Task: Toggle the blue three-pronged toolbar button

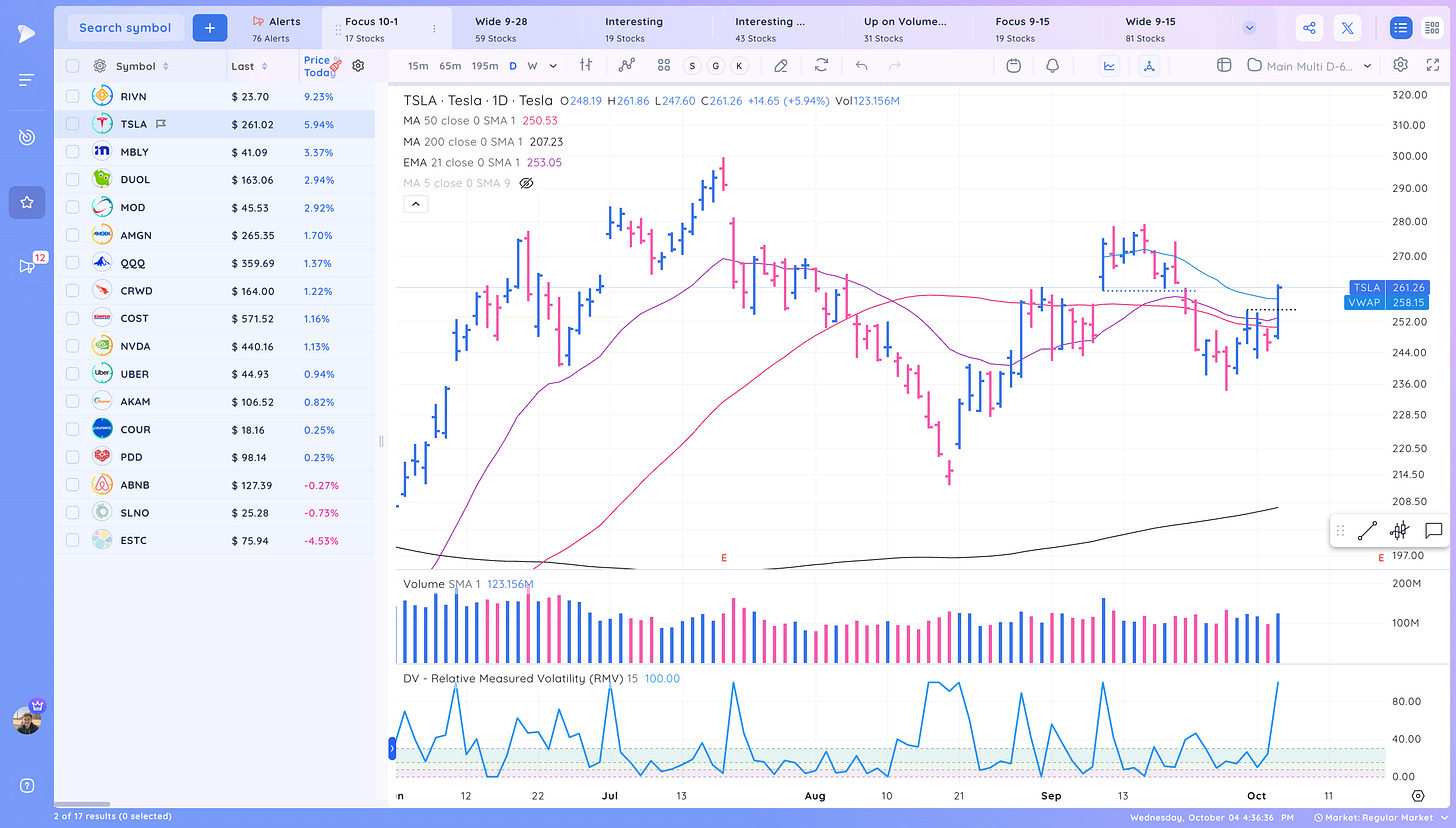Action: [1148, 65]
